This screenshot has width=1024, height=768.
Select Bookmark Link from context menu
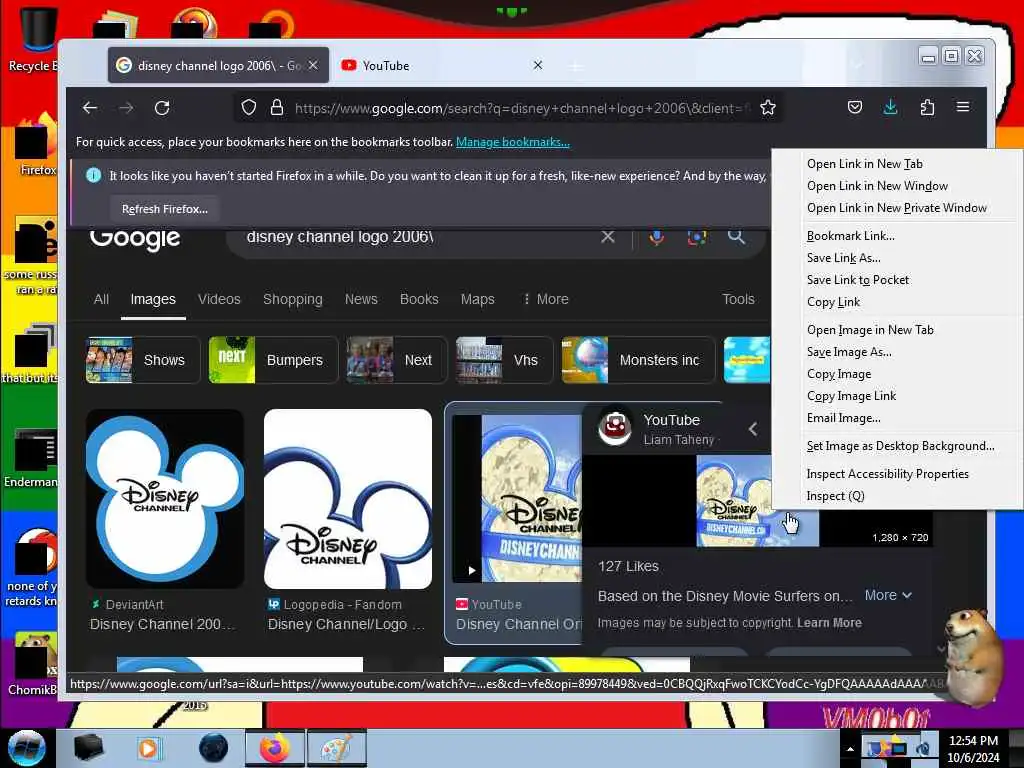pyautogui.click(x=850, y=236)
